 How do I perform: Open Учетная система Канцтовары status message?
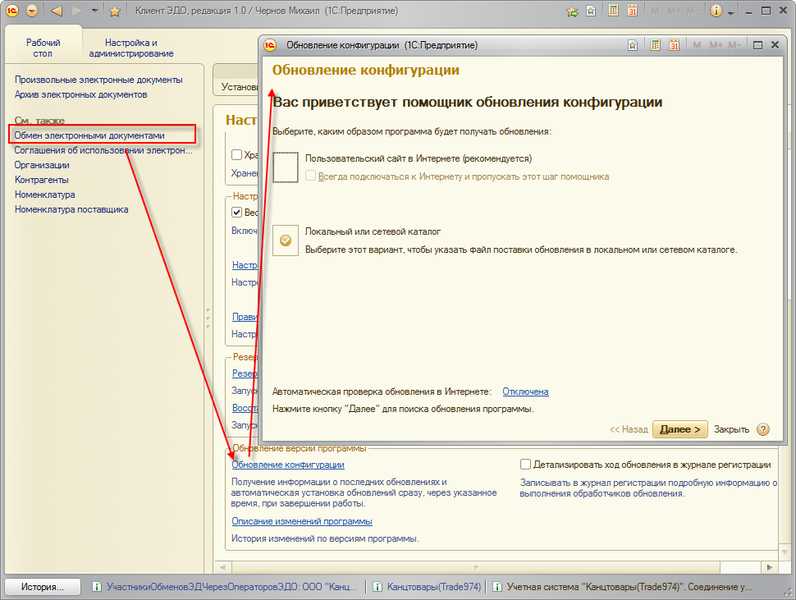pos(623,587)
